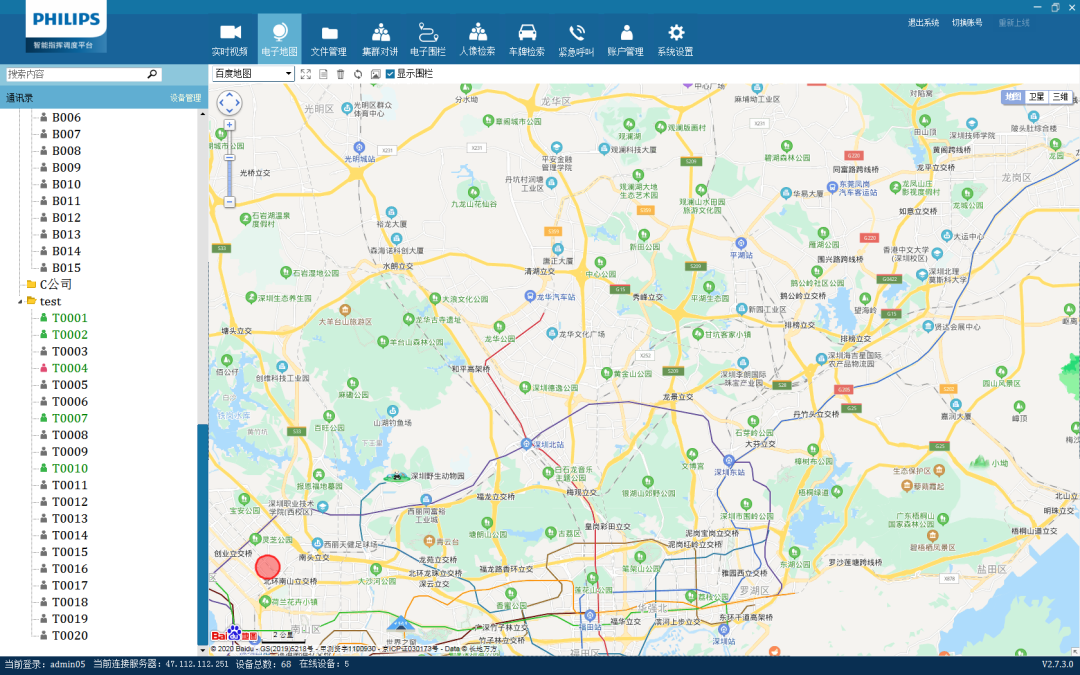Select the 通讯录 contacts tab
The width and height of the screenshot is (1080, 675).
pos(19,98)
